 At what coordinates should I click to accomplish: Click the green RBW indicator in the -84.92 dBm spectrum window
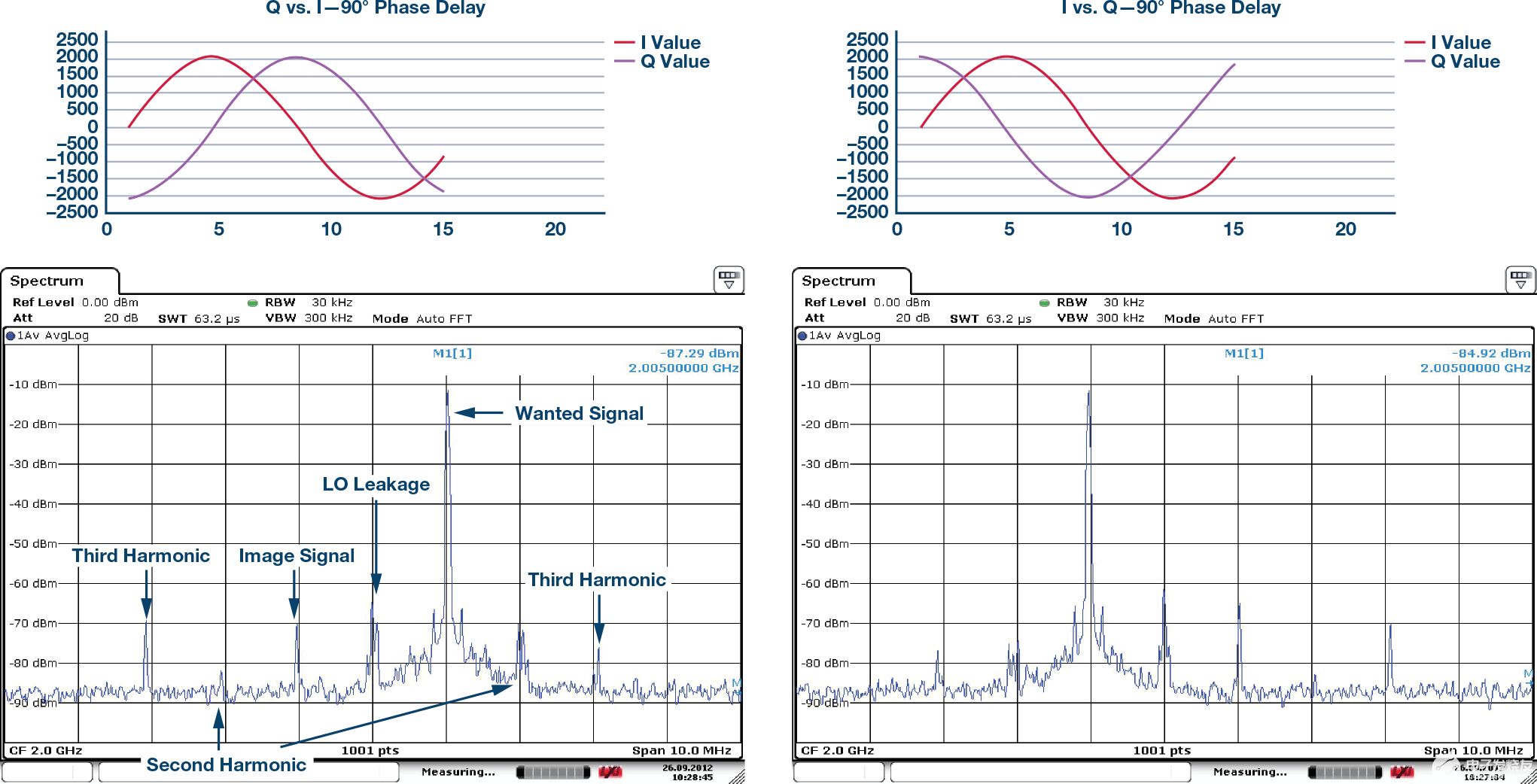coord(1045,303)
